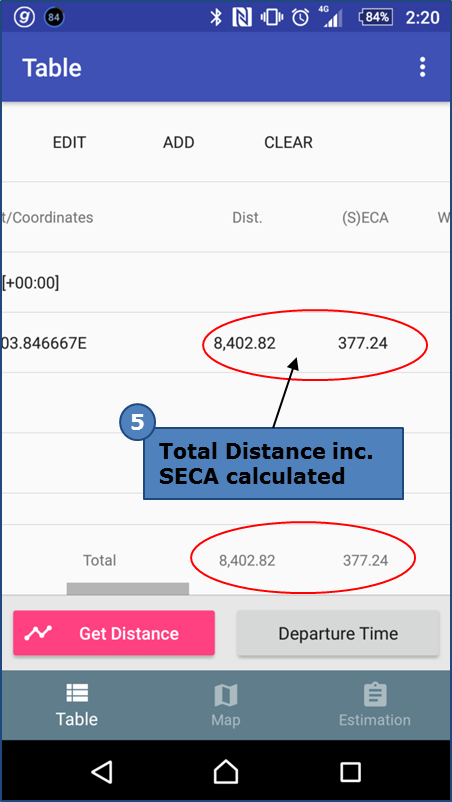Select the EDIT action

pos(70,142)
